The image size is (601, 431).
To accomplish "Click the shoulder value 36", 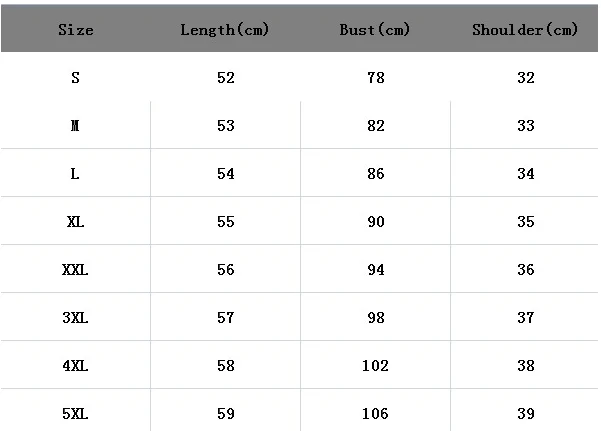I will click(x=525, y=270).
